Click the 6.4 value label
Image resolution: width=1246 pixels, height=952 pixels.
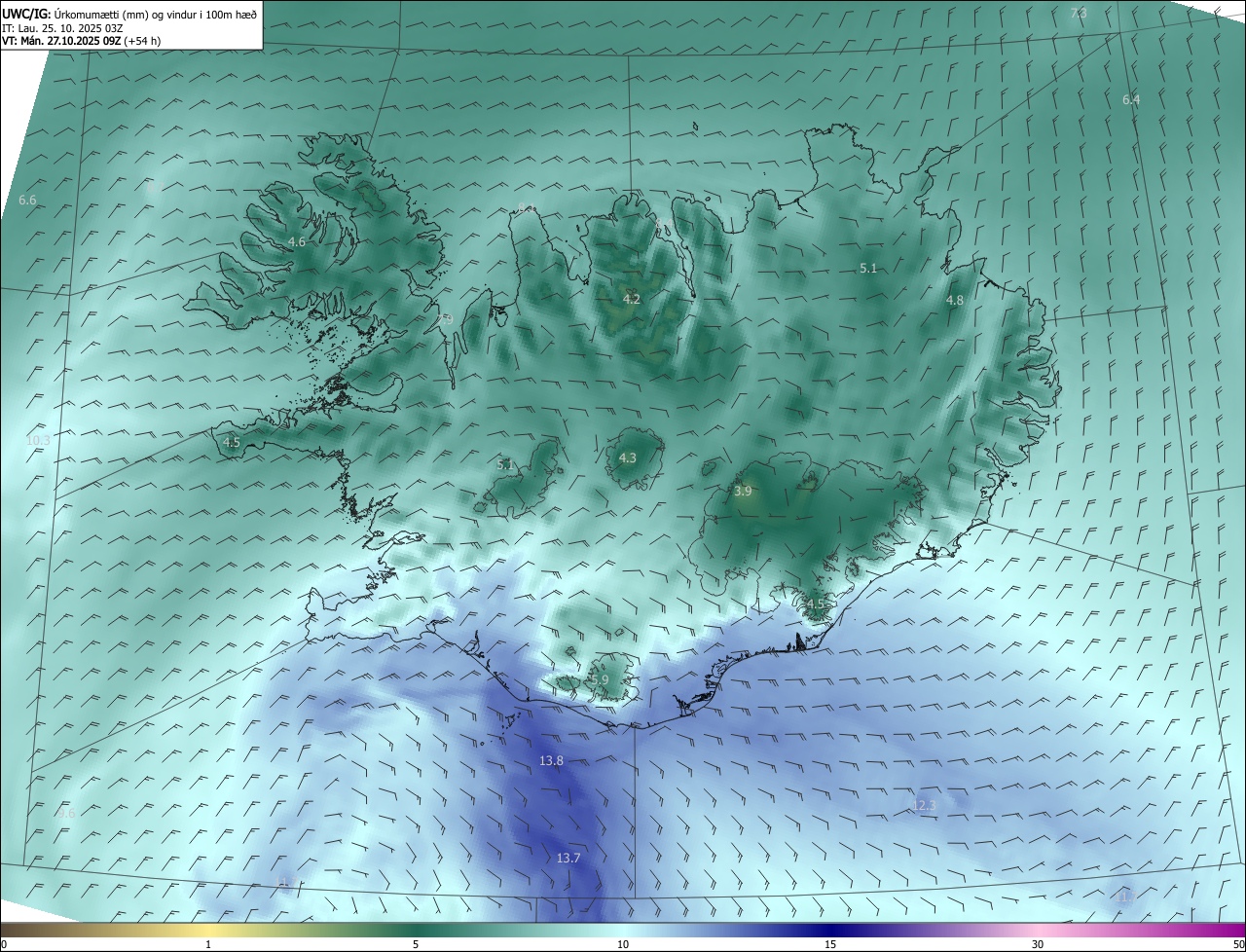pos(1131,99)
